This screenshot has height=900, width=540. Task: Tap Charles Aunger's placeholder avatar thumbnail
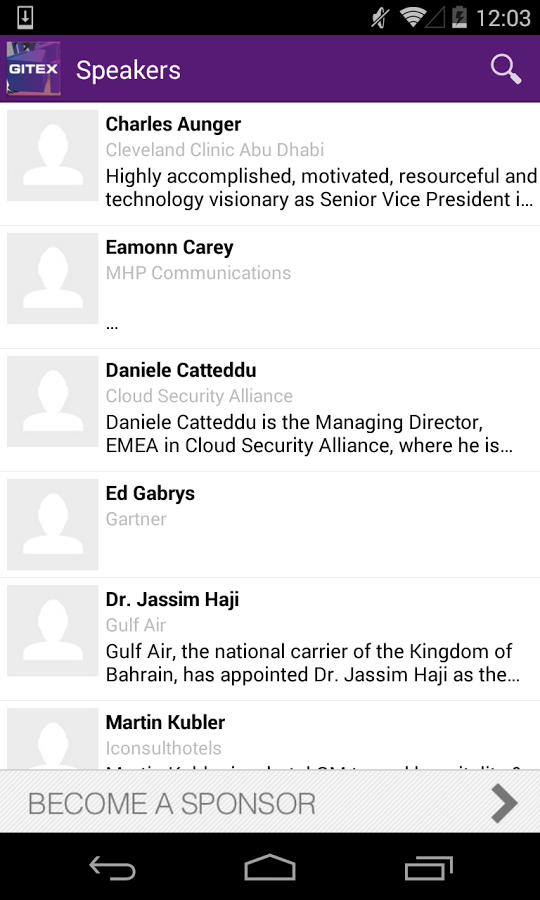coord(53,156)
